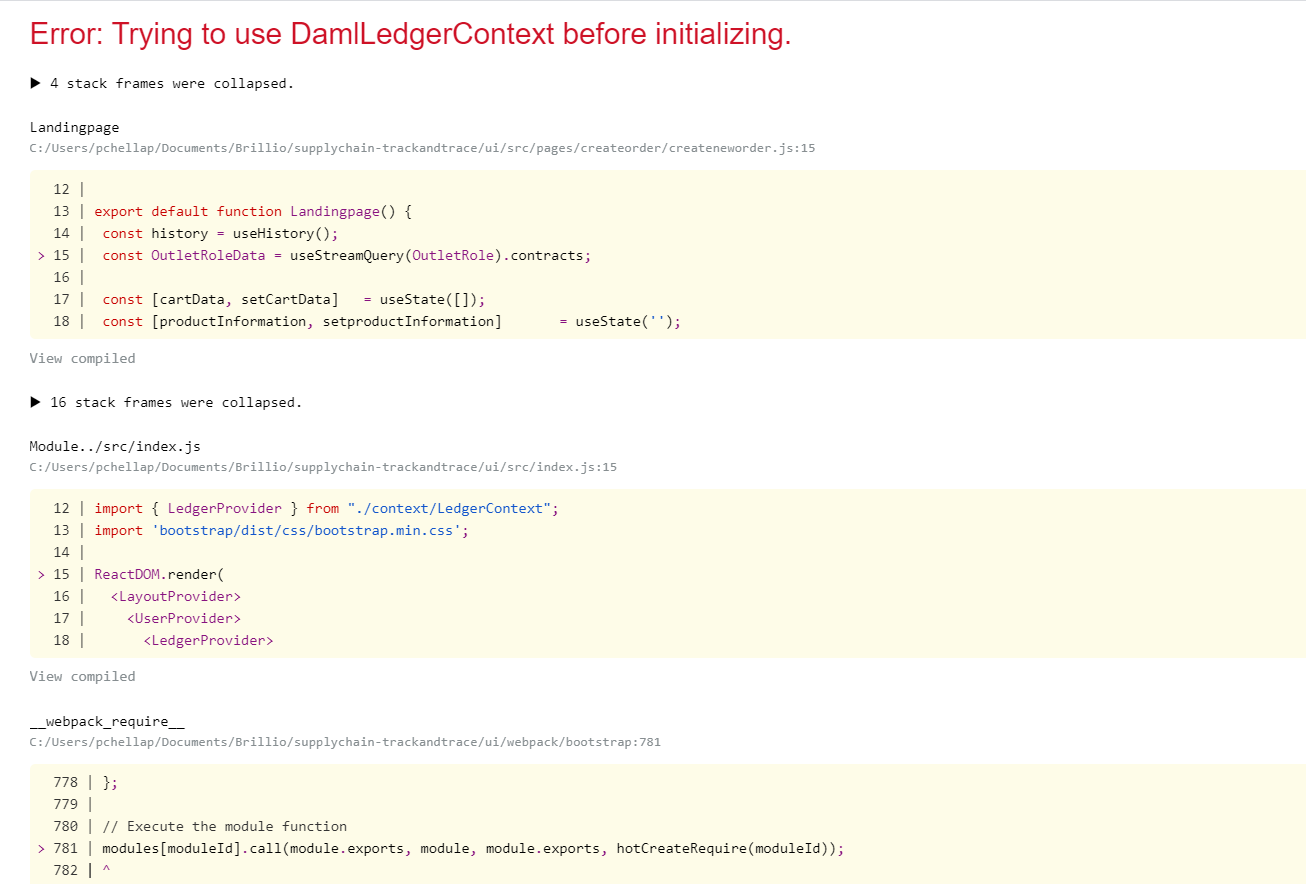Click the productInformation useState code line
The image size is (1306, 884).
click(x=390, y=322)
